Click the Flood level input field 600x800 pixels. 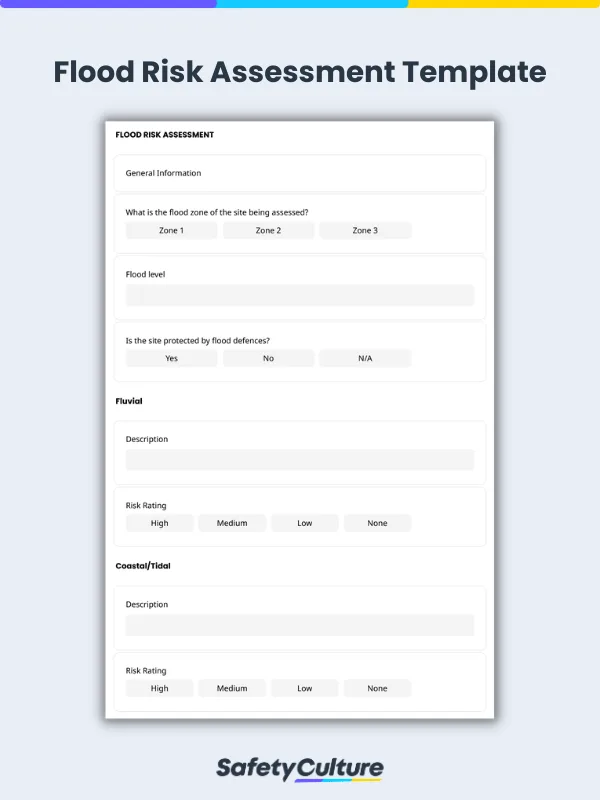click(299, 295)
